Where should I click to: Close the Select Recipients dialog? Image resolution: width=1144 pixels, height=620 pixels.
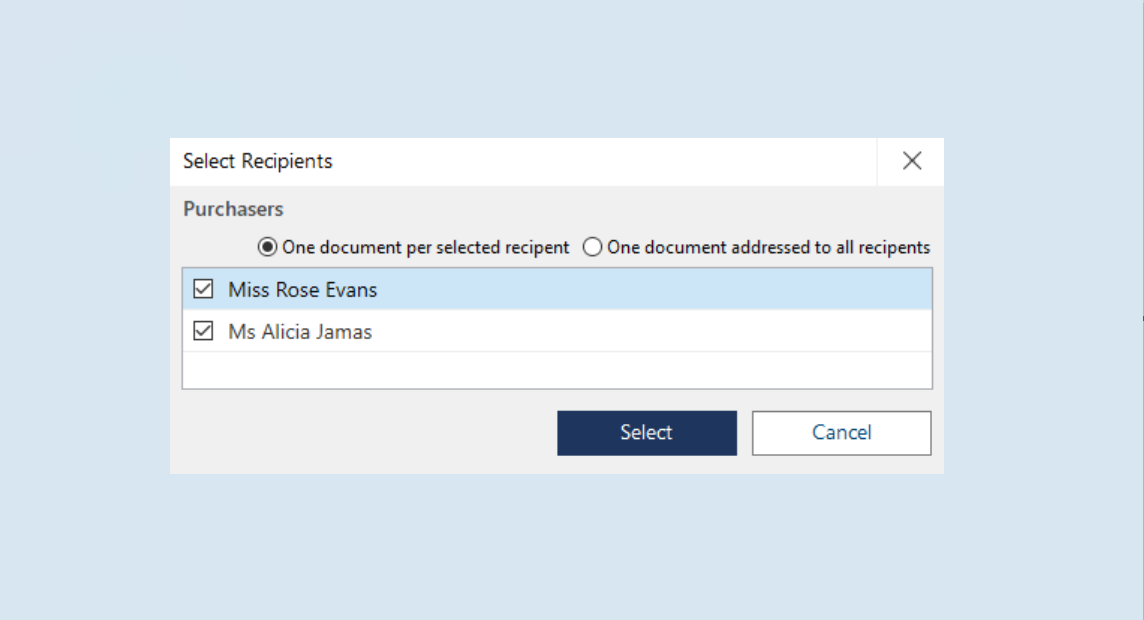coord(912,161)
